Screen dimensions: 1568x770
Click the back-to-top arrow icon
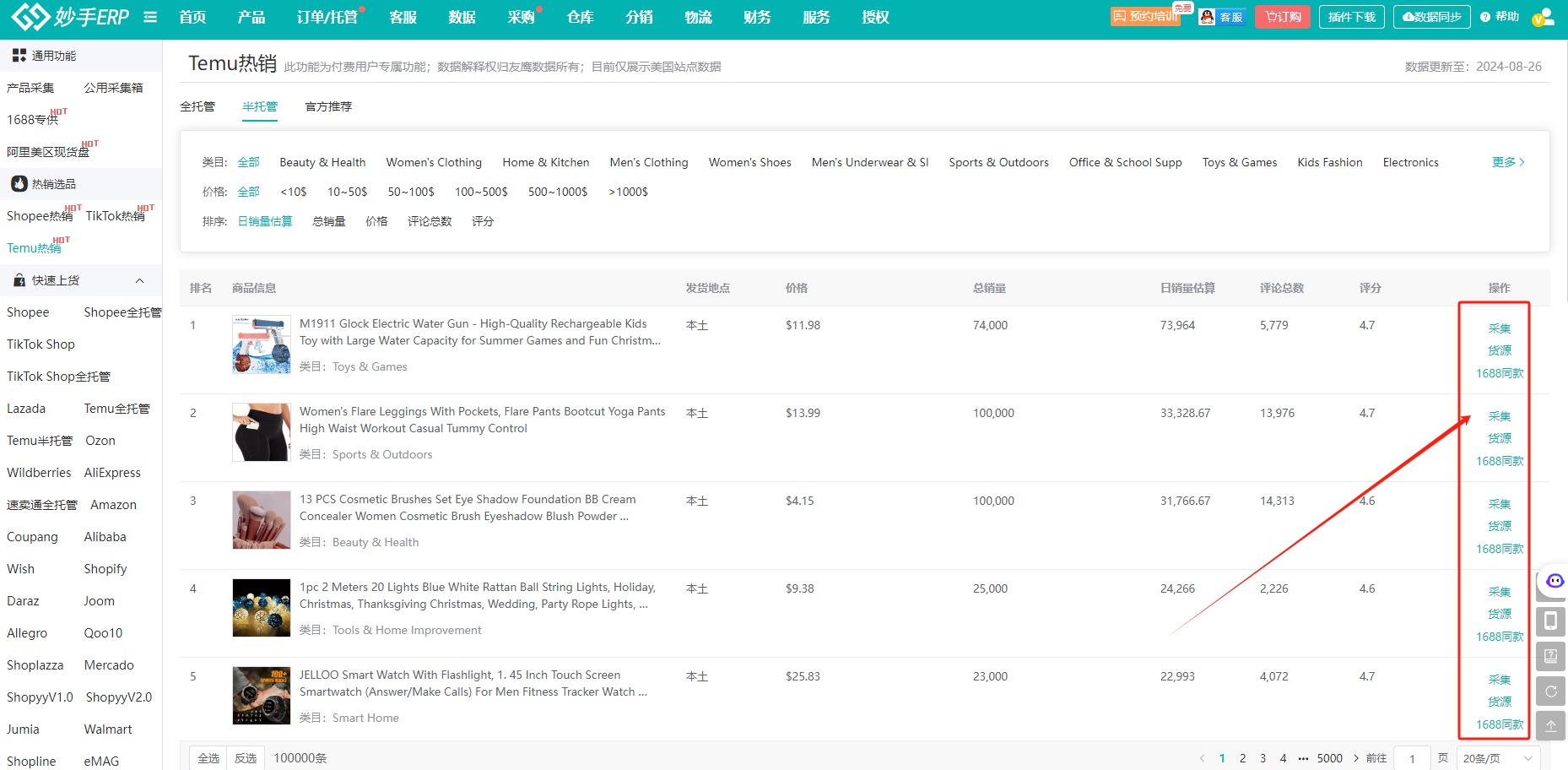[1550, 725]
